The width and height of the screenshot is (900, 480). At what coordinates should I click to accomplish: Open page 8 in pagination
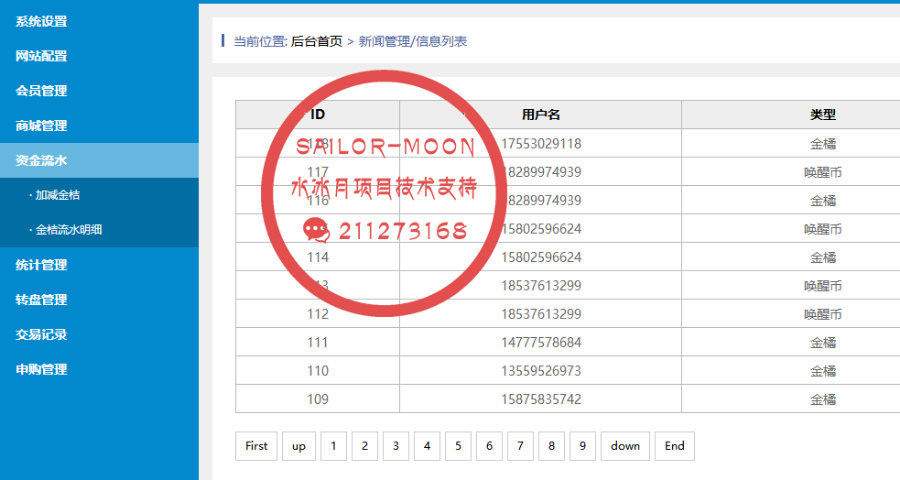click(552, 446)
